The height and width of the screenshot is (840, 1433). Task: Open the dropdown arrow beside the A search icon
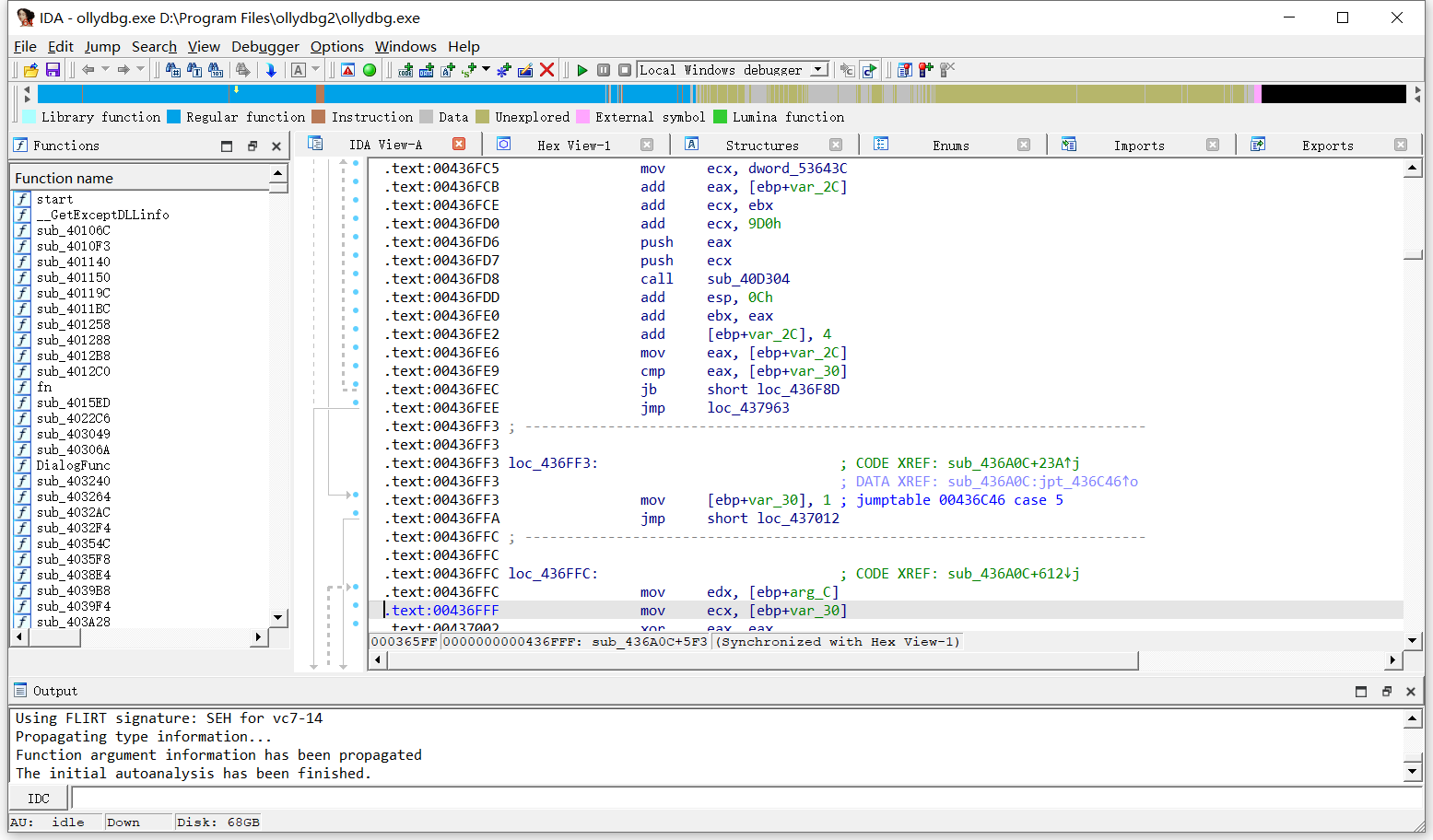click(316, 70)
